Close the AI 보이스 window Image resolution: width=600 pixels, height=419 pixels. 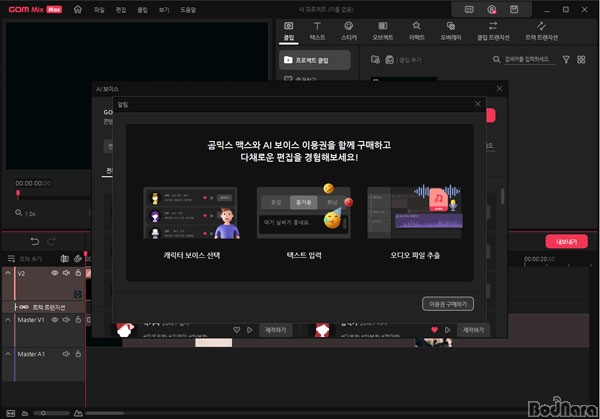[x=499, y=88]
